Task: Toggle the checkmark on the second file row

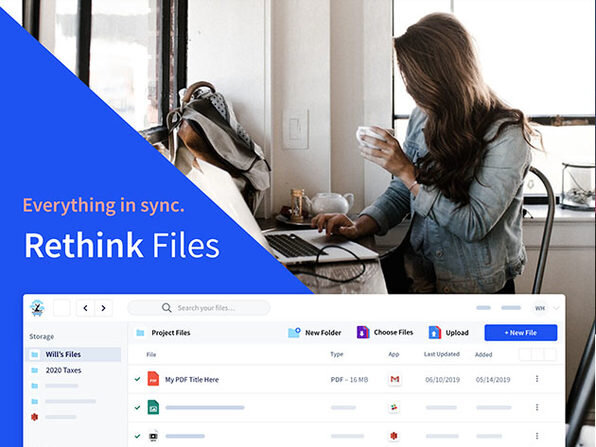Action: click(138, 407)
